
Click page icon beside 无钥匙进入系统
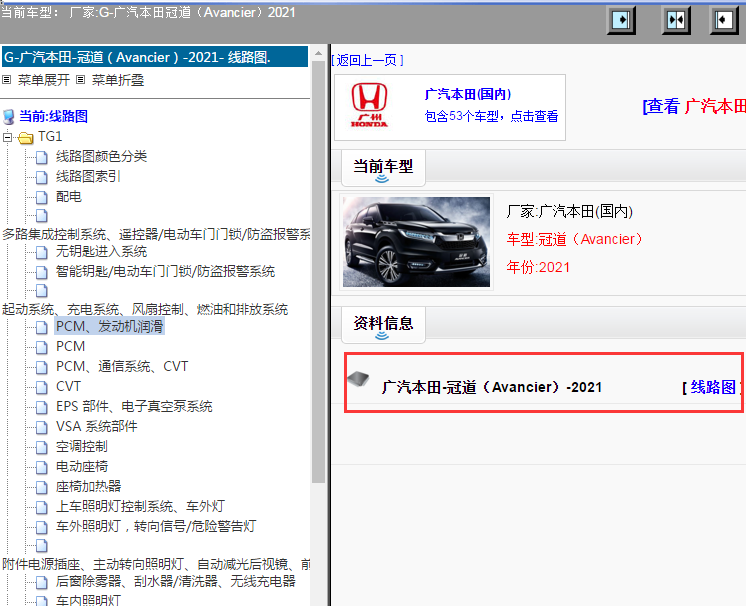coord(42,252)
